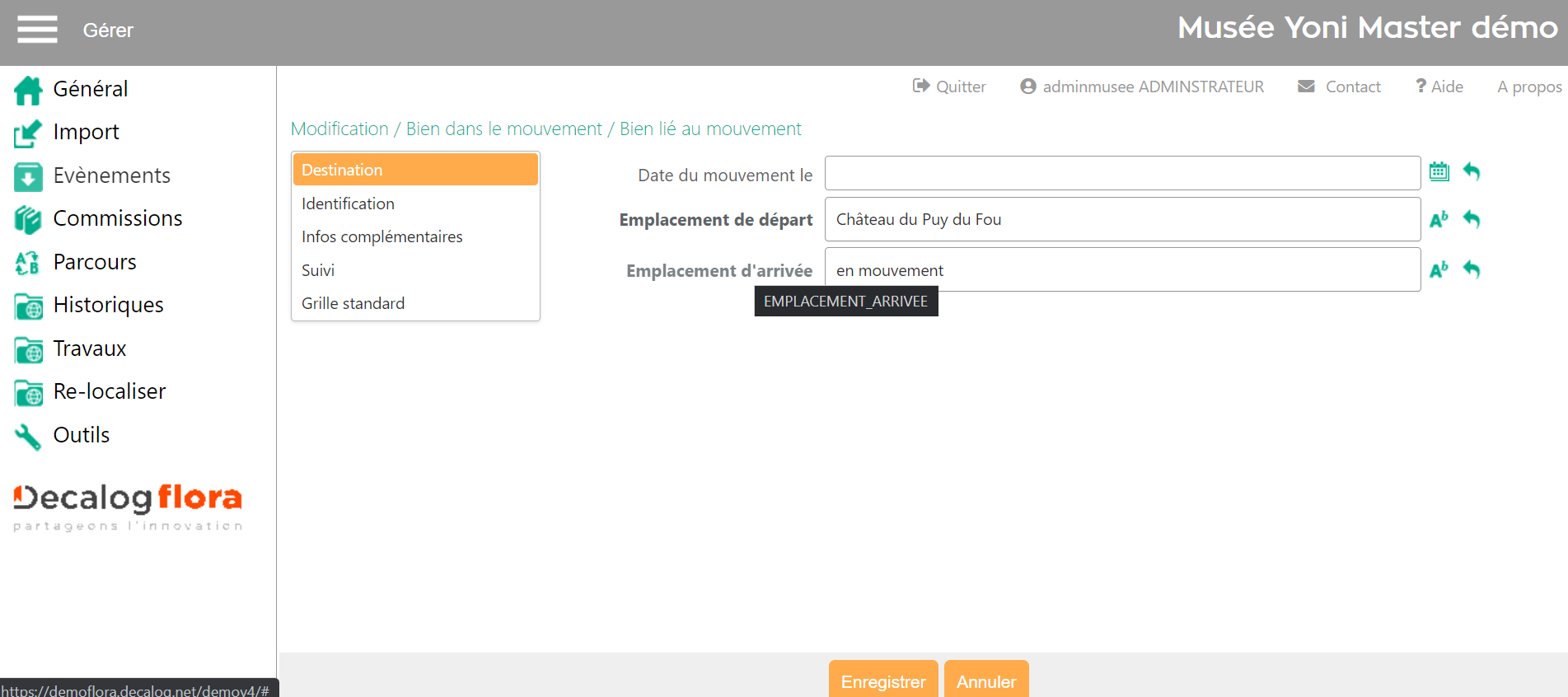This screenshot has height=697, width=1568.
Task: Click the Quitter link
Action: coord(961,87)
